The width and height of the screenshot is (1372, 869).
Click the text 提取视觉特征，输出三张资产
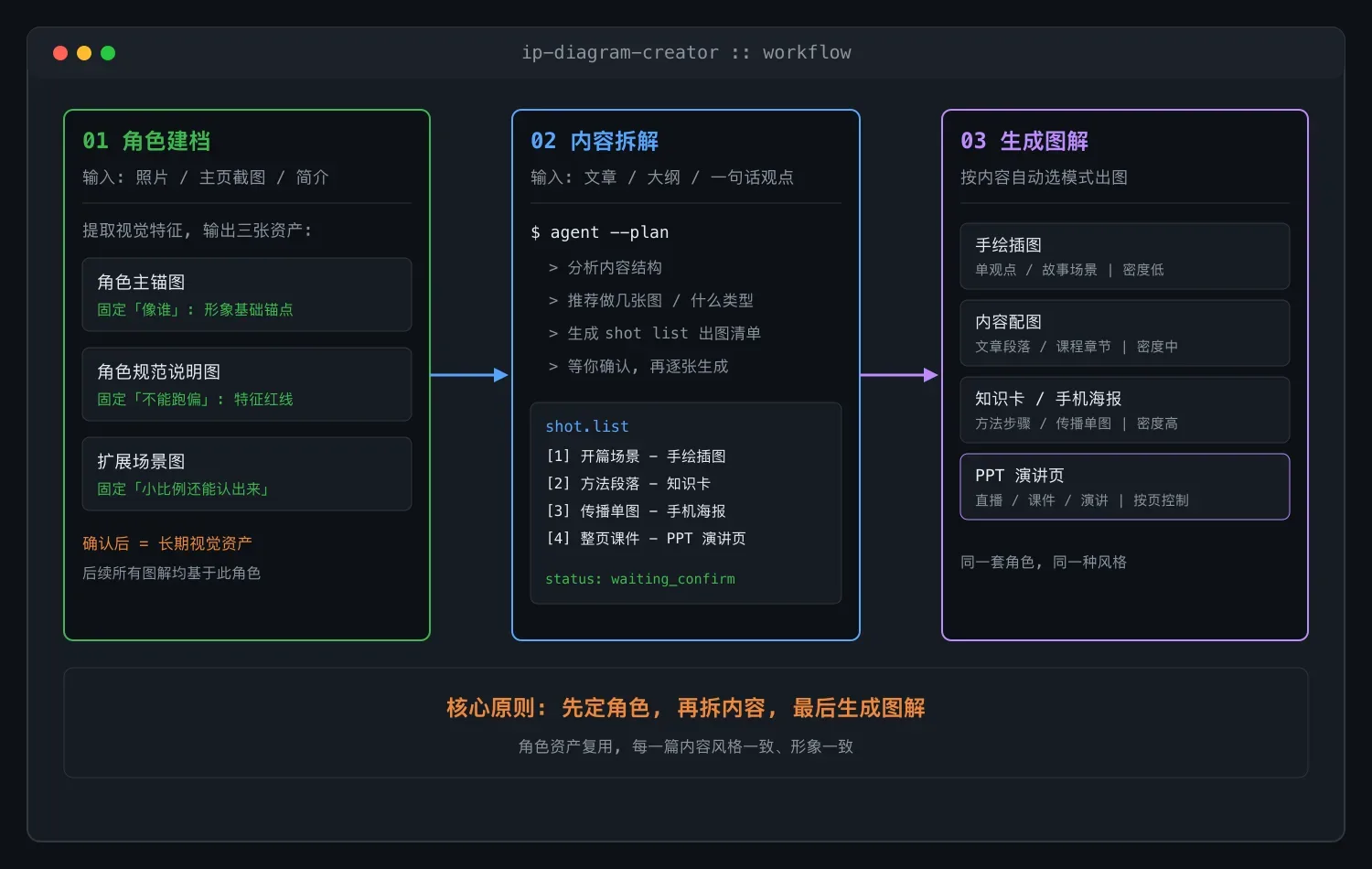coord(198,231)
